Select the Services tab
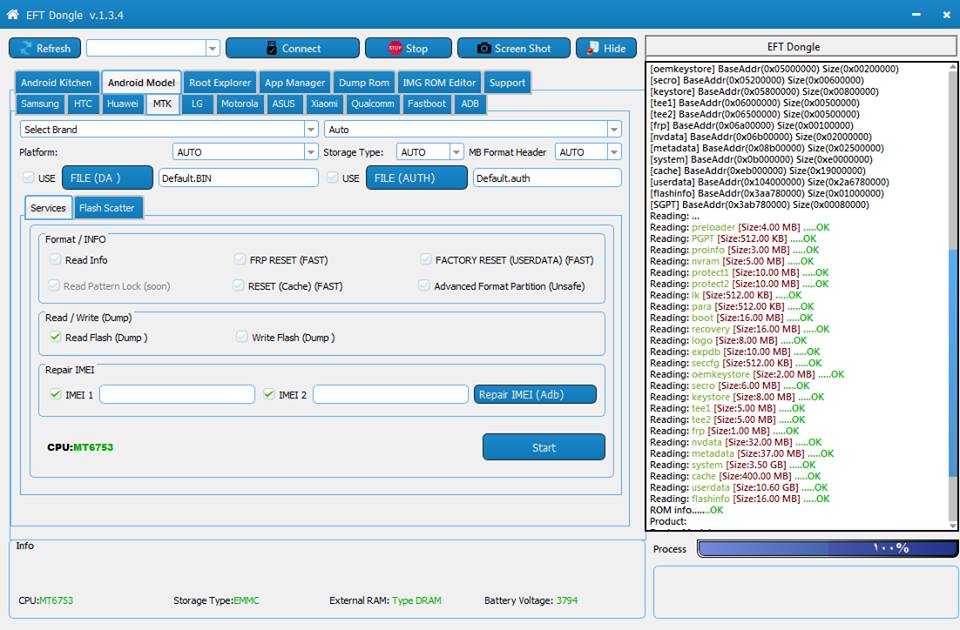 point(48,208)
